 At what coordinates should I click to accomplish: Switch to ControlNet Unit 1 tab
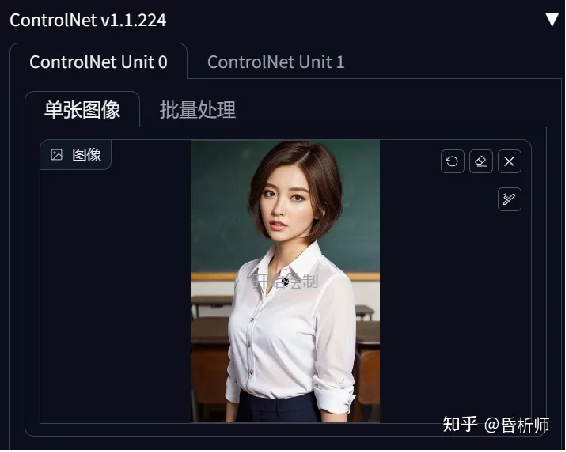[x=276, y=62]
